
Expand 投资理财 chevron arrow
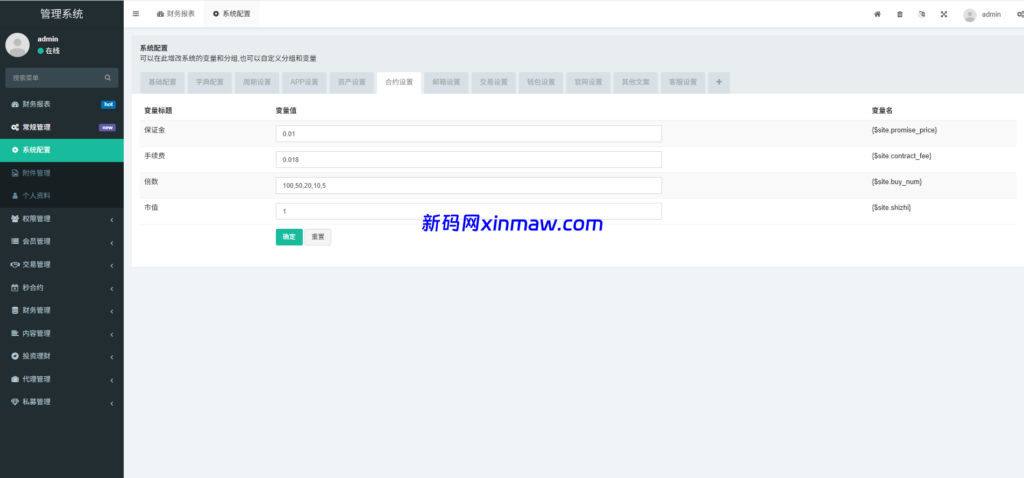pos(112,357)
